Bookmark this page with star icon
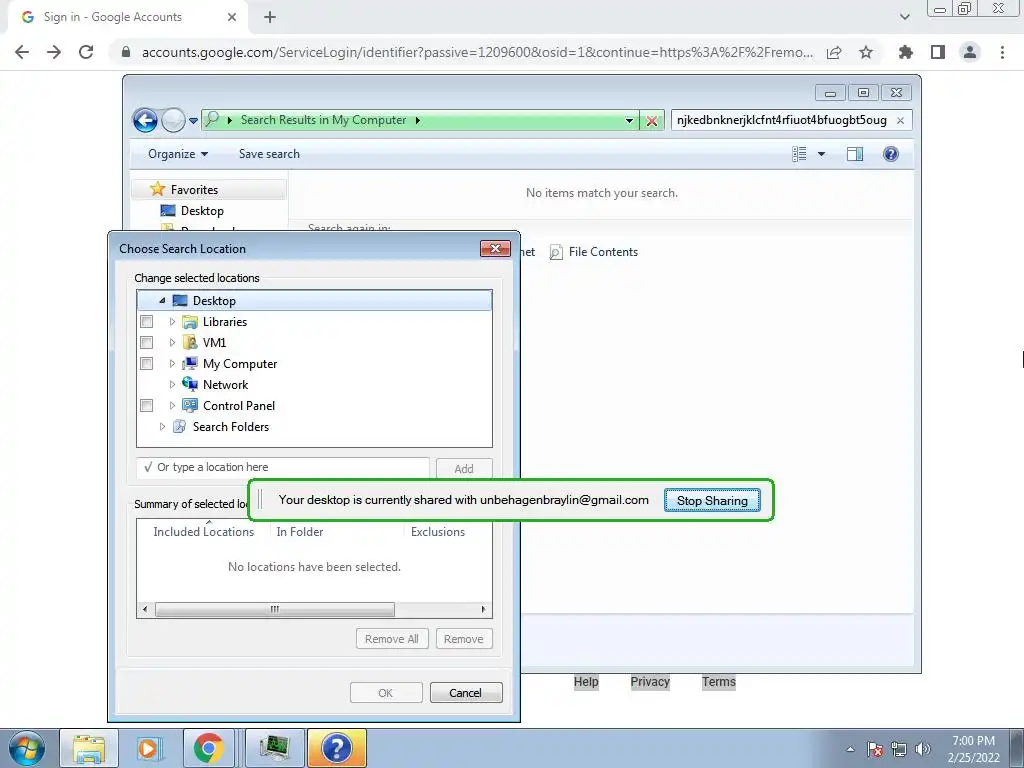Screen dimensions: 1024x768 pos(866,52)
